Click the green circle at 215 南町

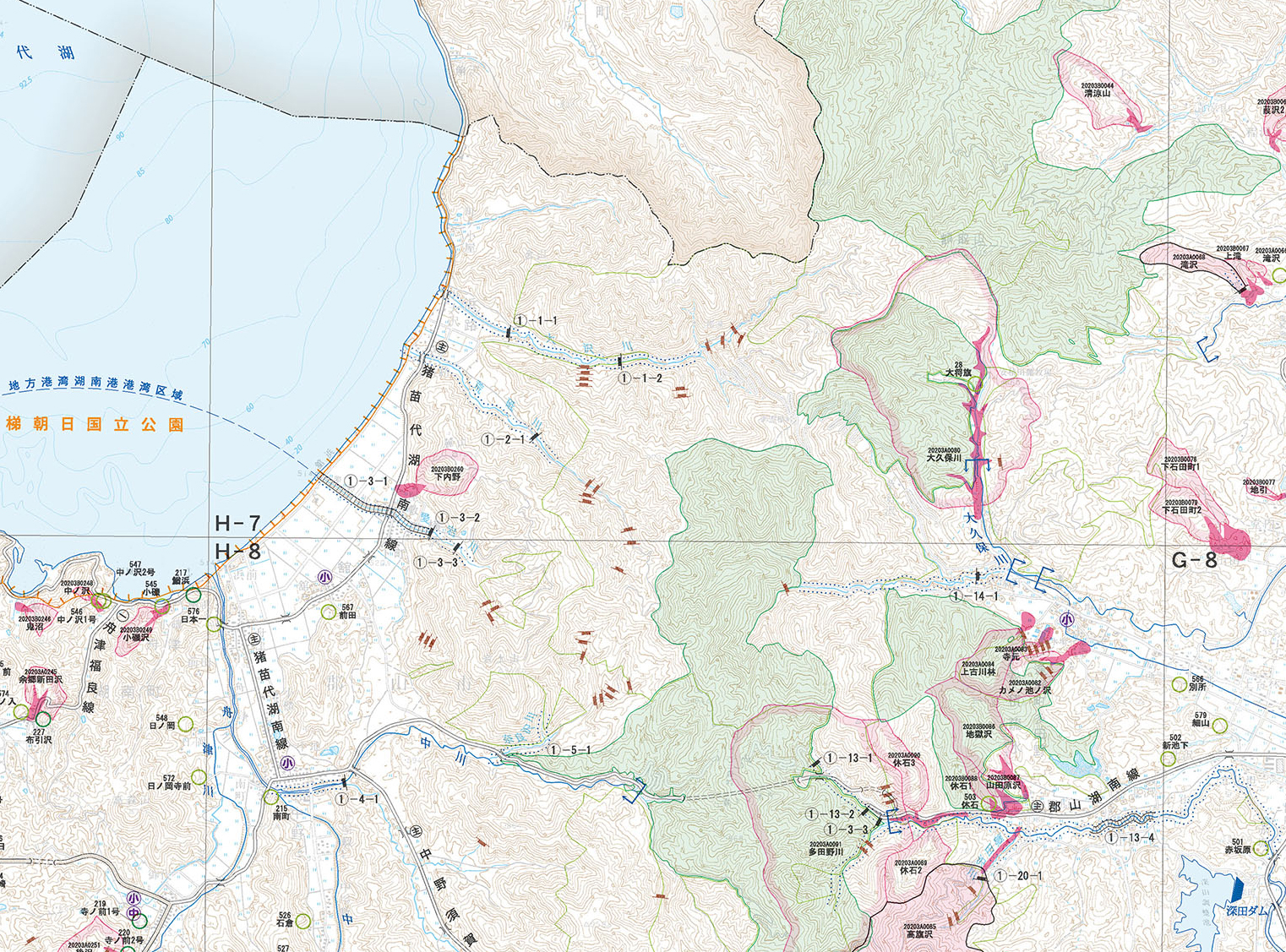click(271, 797)
